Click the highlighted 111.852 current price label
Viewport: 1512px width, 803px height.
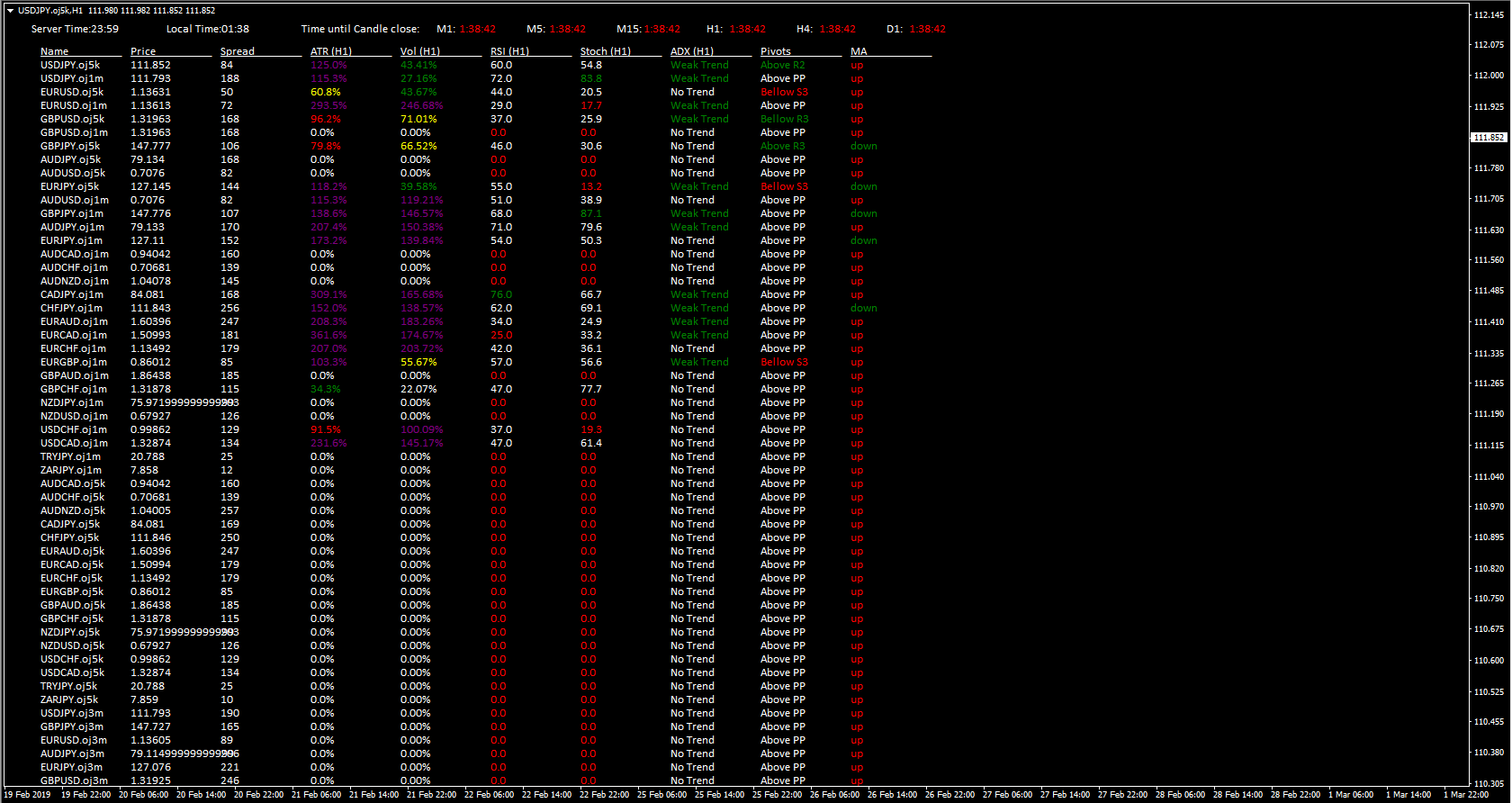[1488, 138]
